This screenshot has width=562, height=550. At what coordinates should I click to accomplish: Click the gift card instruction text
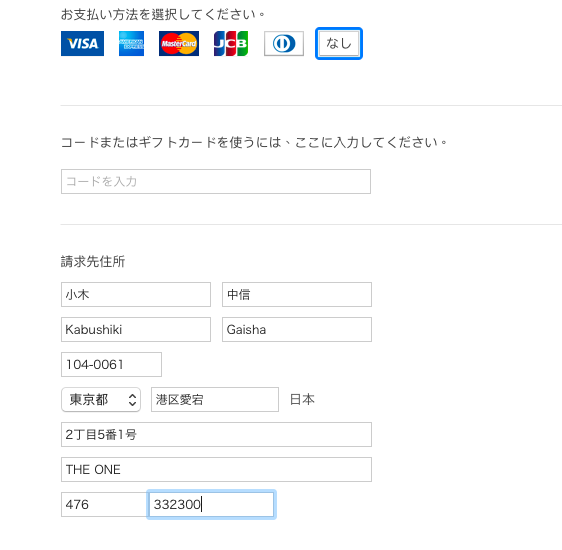click(x=254, y=143)
